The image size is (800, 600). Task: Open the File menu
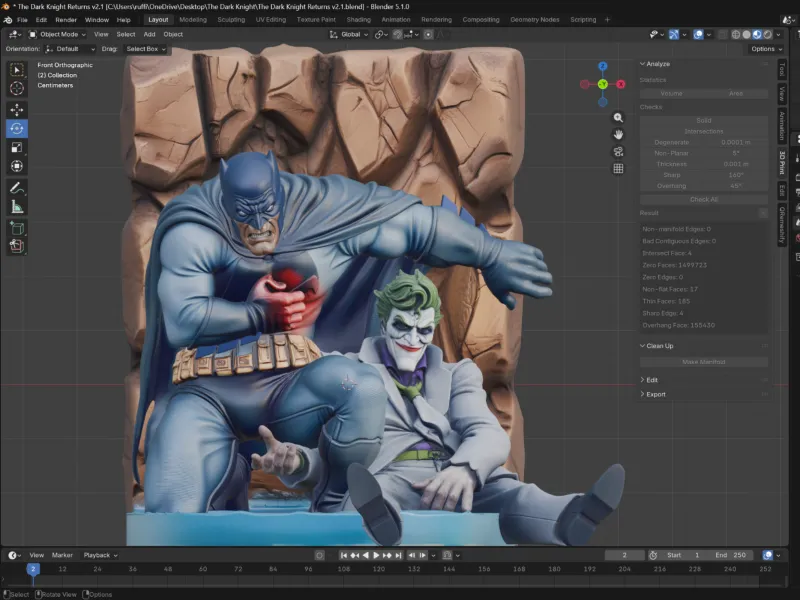pos(22,20)
